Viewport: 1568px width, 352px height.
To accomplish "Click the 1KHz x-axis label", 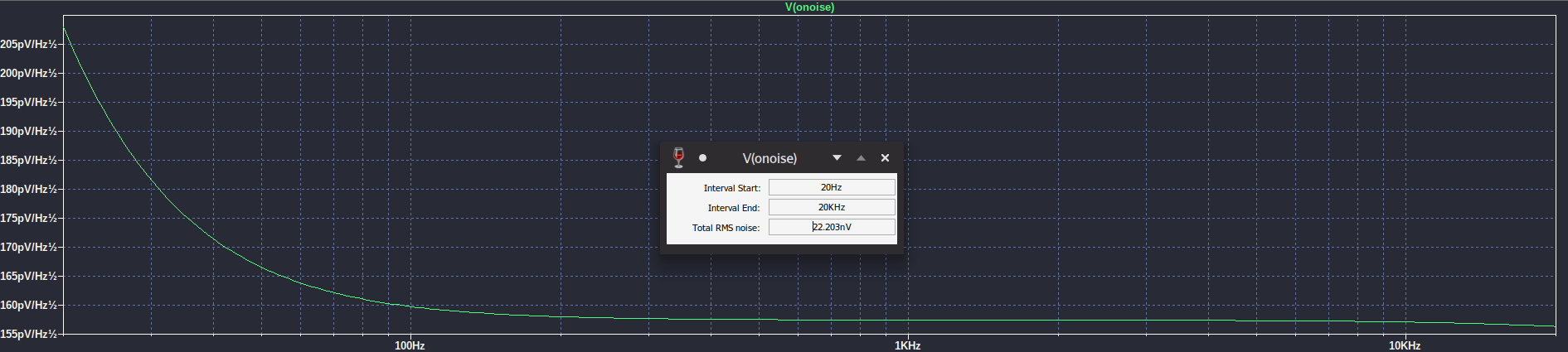I will pos(907,345).
